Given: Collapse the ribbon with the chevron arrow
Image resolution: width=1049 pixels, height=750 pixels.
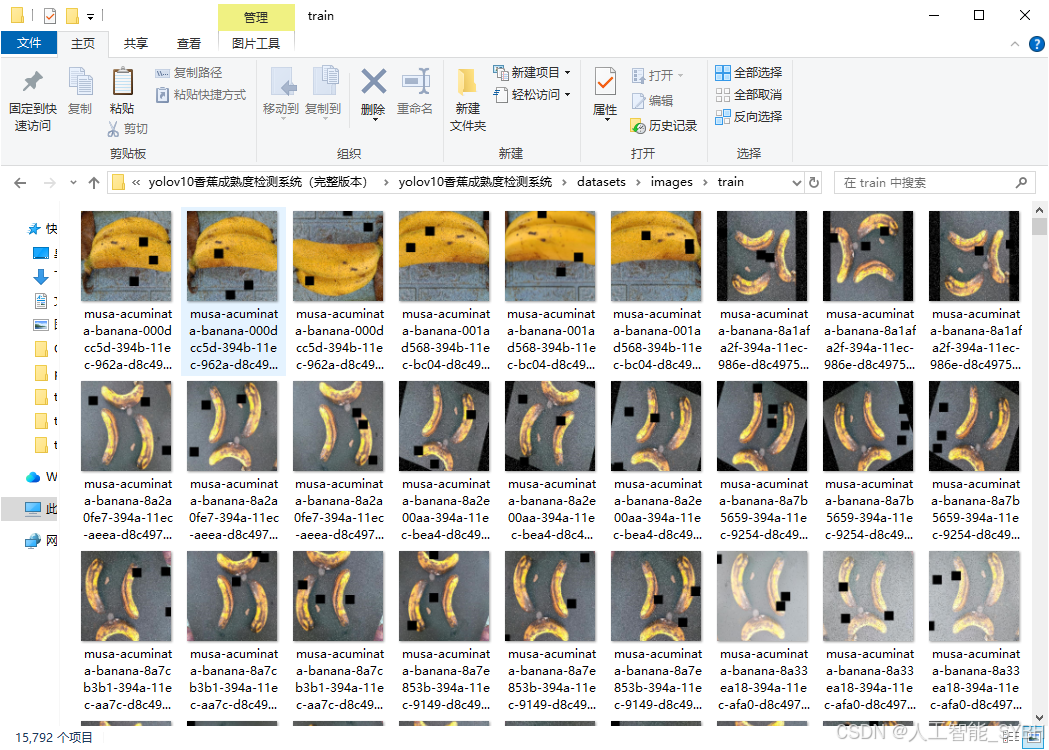Looking at the screenshot, I should click(1013, 43).
